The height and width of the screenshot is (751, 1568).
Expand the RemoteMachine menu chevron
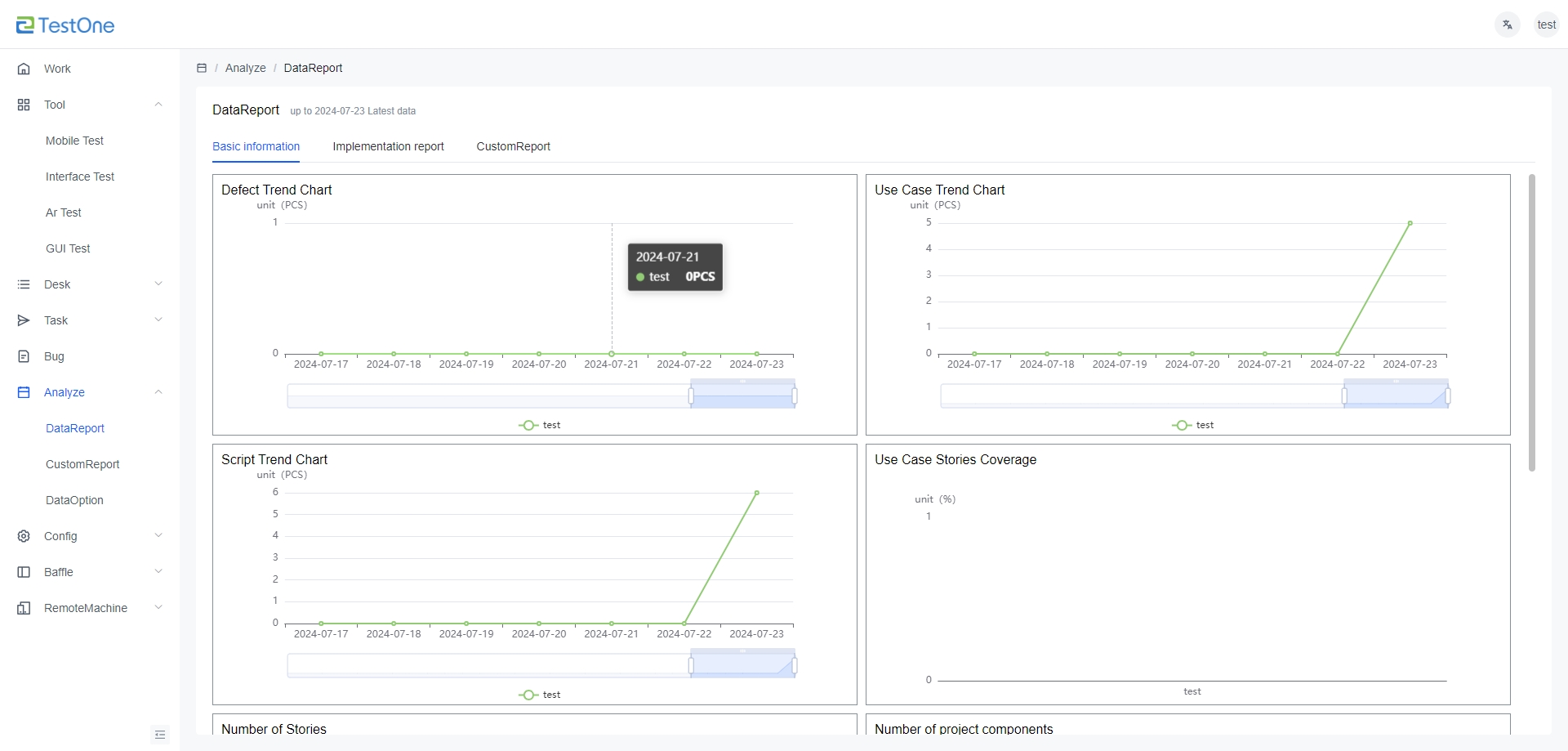pyautogui.click(x=158, y=607)
